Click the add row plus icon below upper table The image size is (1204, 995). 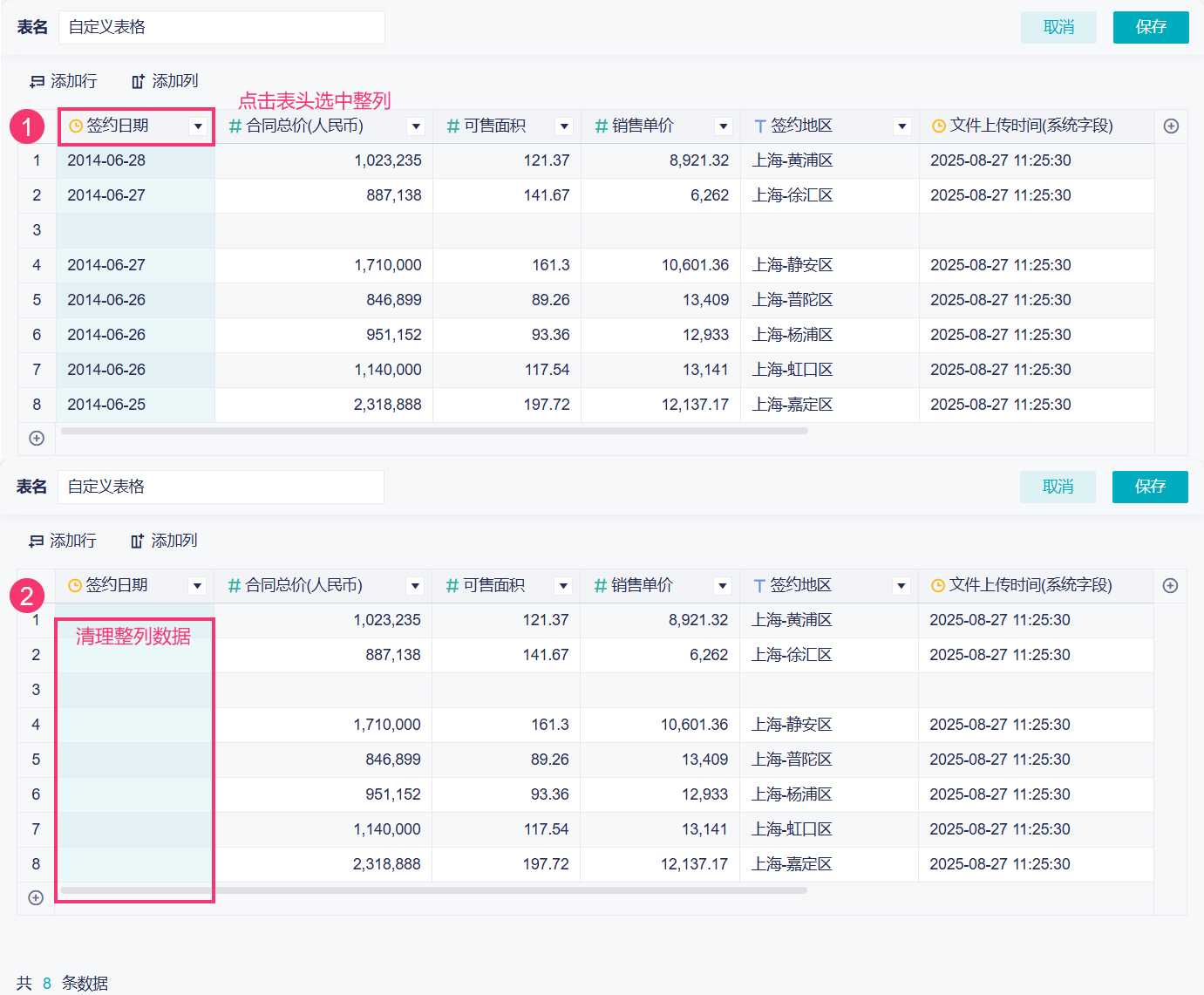click(x=37, y=439)
